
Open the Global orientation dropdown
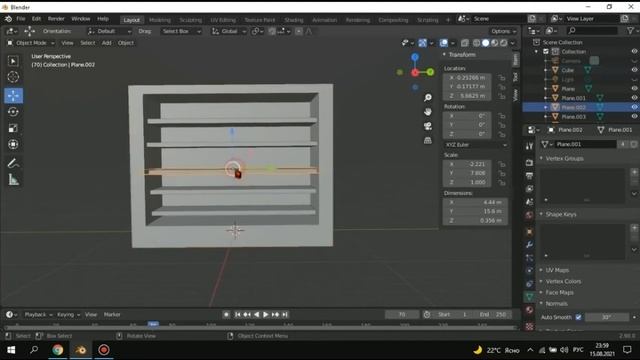click(x=229, y=31)
